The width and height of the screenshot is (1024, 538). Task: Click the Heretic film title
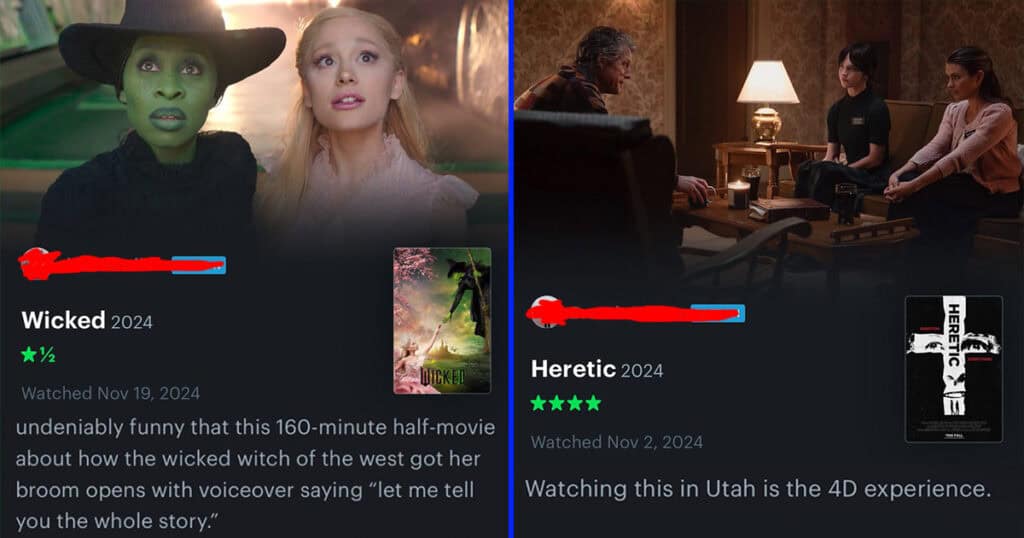[x=573, y=369]
